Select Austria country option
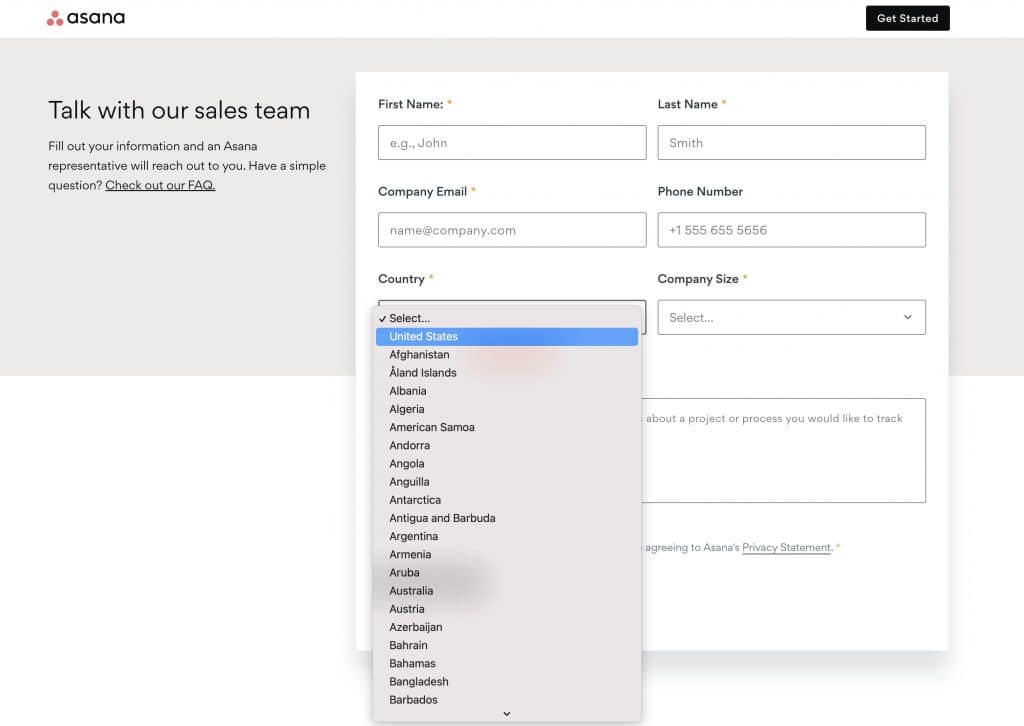This screenshot has width=1024, height=726. point(507,609)
